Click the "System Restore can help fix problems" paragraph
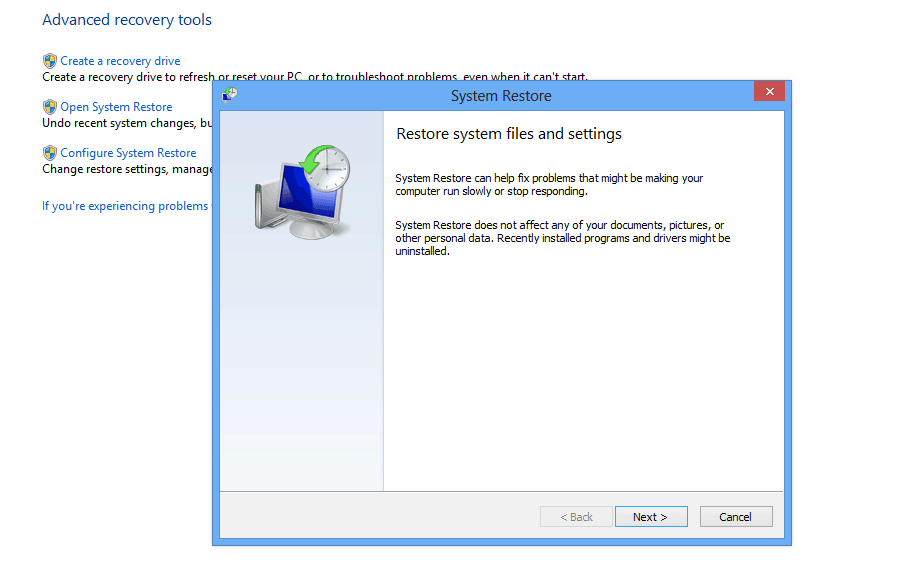Viewport: 909px width, 572px height. click(549, 185)
